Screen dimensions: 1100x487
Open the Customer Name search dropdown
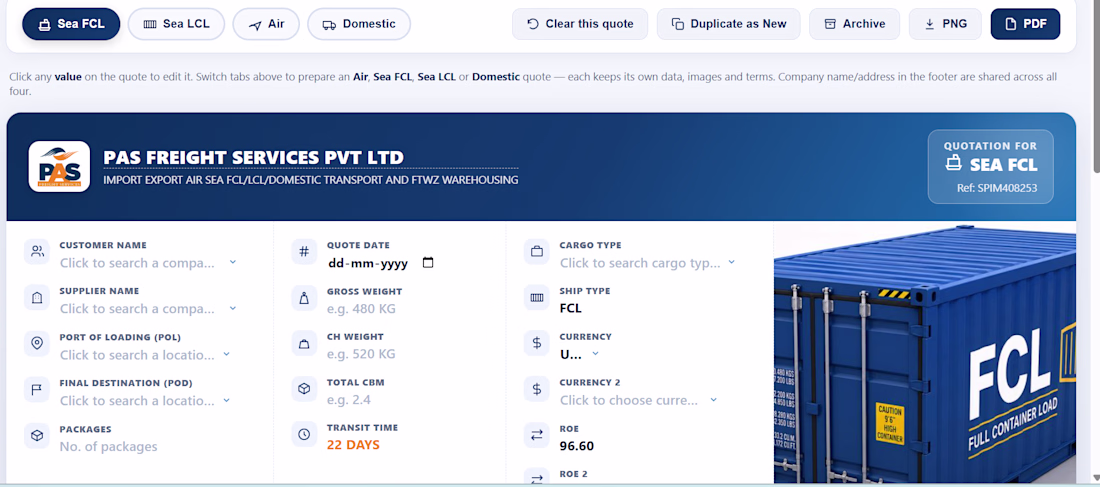tap(233, 262)
